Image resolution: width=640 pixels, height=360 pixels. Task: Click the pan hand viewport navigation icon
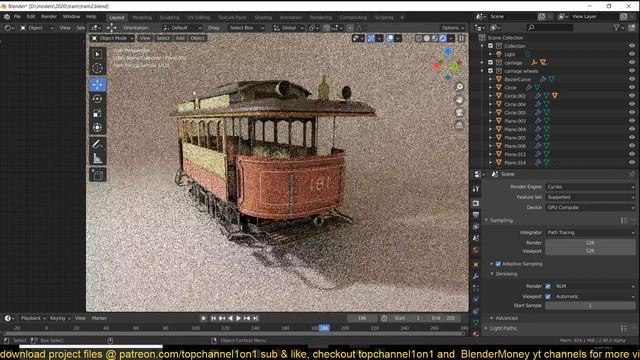[x=460, y=100]
